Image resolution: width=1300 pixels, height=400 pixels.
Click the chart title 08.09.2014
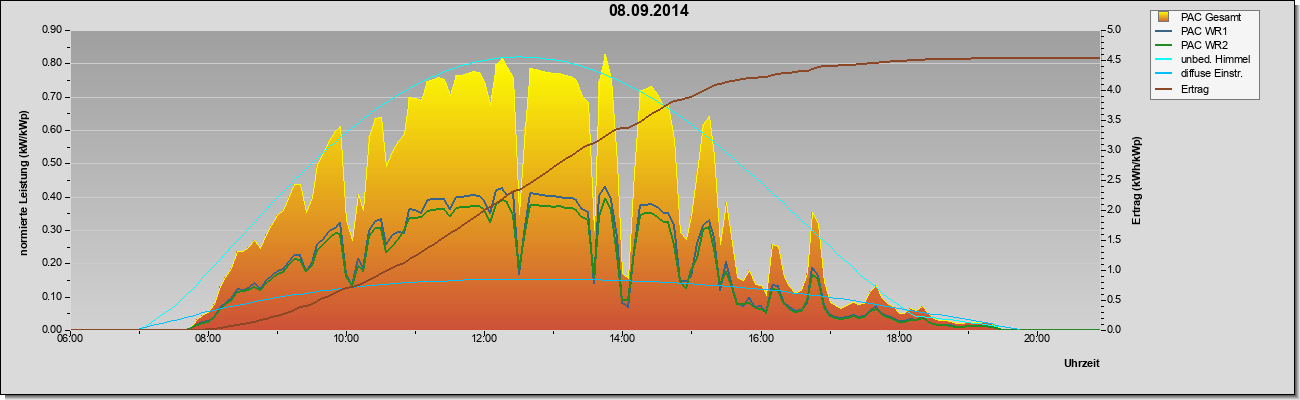point(649,11)
